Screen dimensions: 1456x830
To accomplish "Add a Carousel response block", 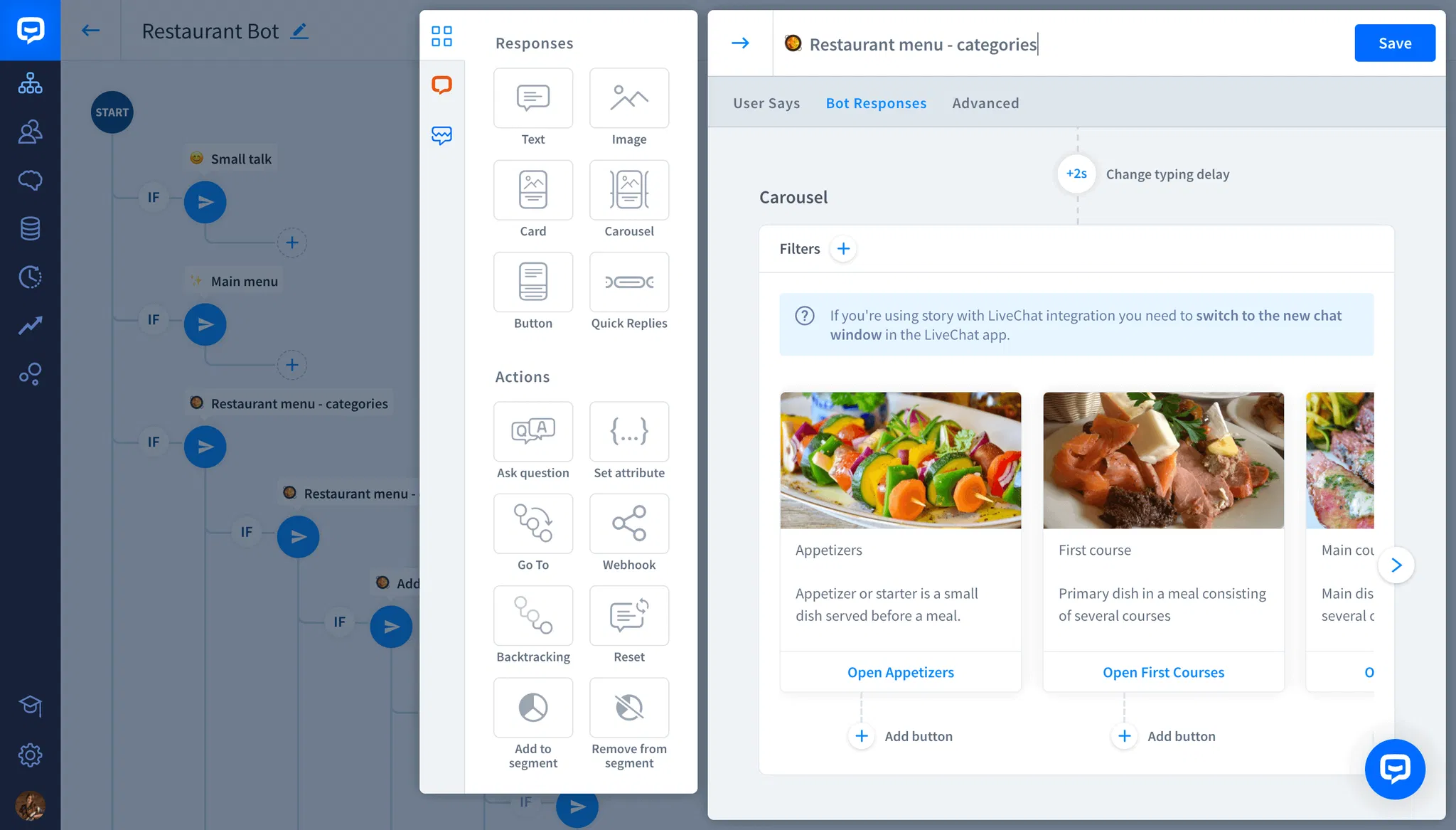I will click(628, 190).
